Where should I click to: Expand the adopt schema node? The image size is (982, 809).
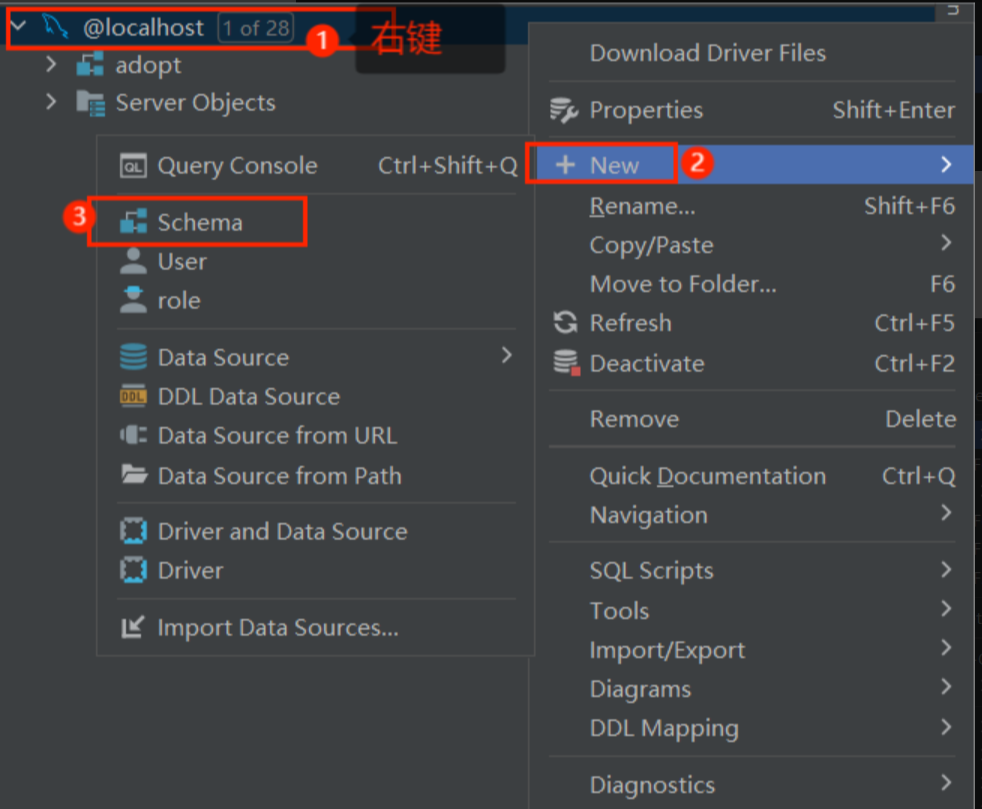52,65
